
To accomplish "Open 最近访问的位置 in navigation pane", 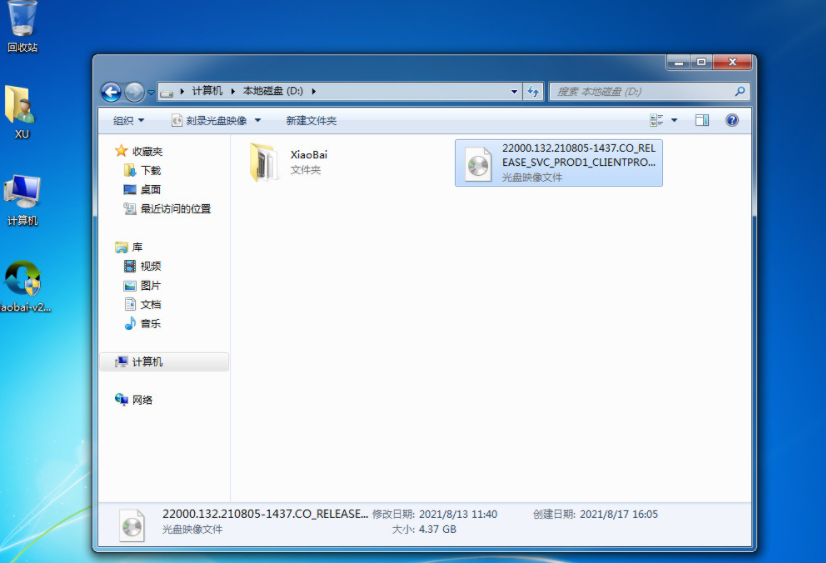I will click(x=175, y=208).
